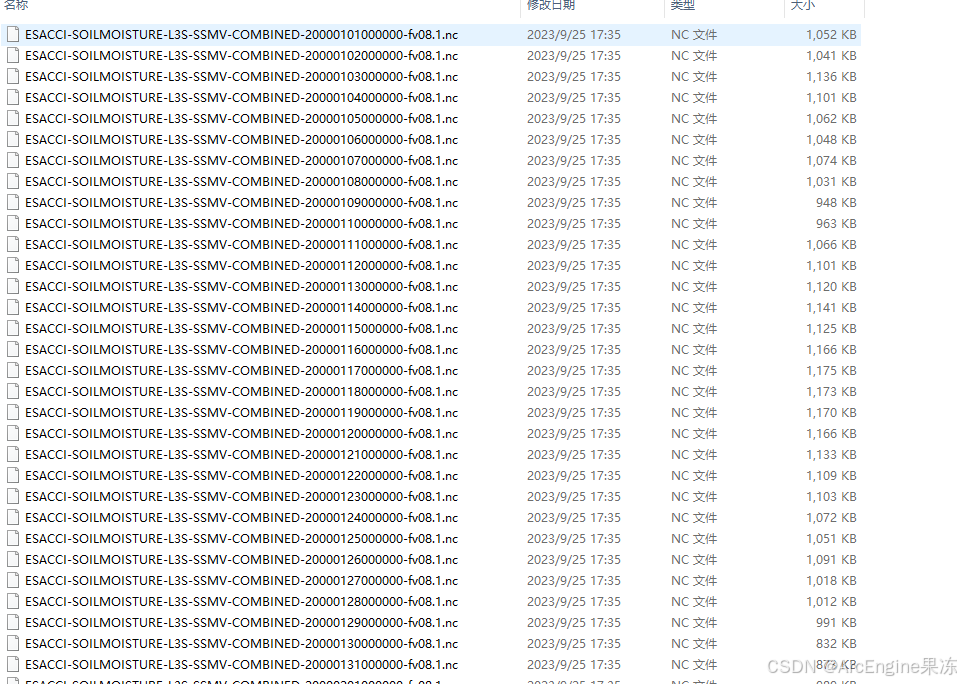Image resolution: width=961 pixels, height=684 pixels.
Task: Click the 1,141 KB size cell
Action: [x=831, y=308]
